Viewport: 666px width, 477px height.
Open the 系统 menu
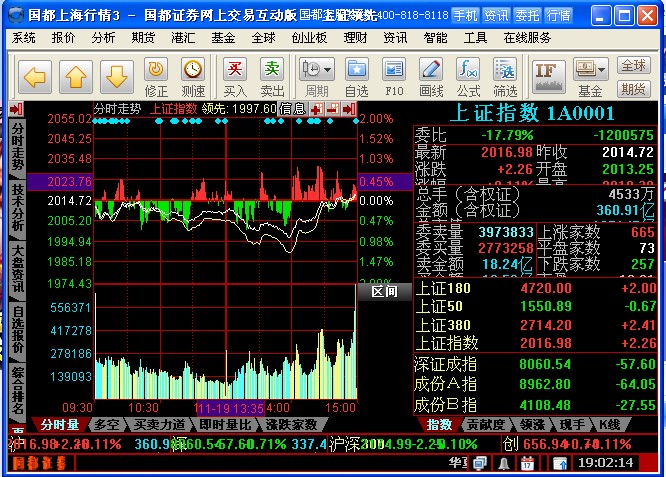(24, 38)
